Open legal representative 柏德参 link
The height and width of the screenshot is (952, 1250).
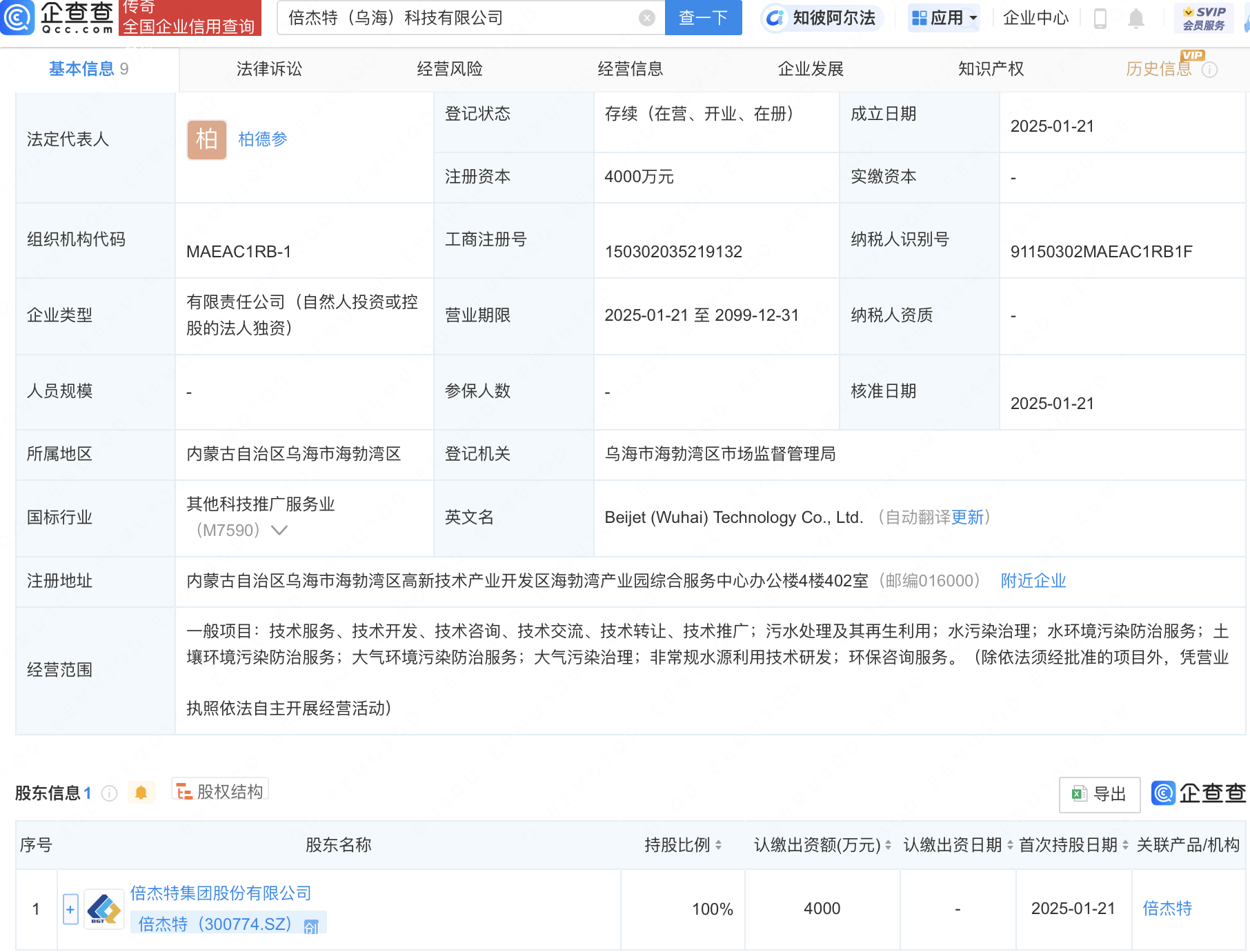pyautogui.click(x=262, y=139)
